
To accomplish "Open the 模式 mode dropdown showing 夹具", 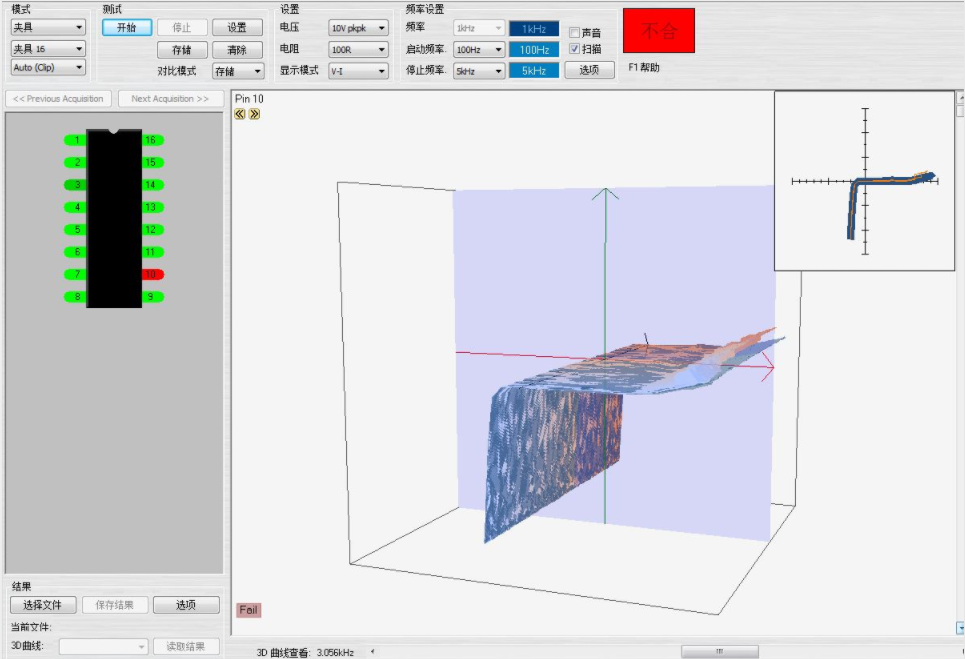I will point(48,28).
